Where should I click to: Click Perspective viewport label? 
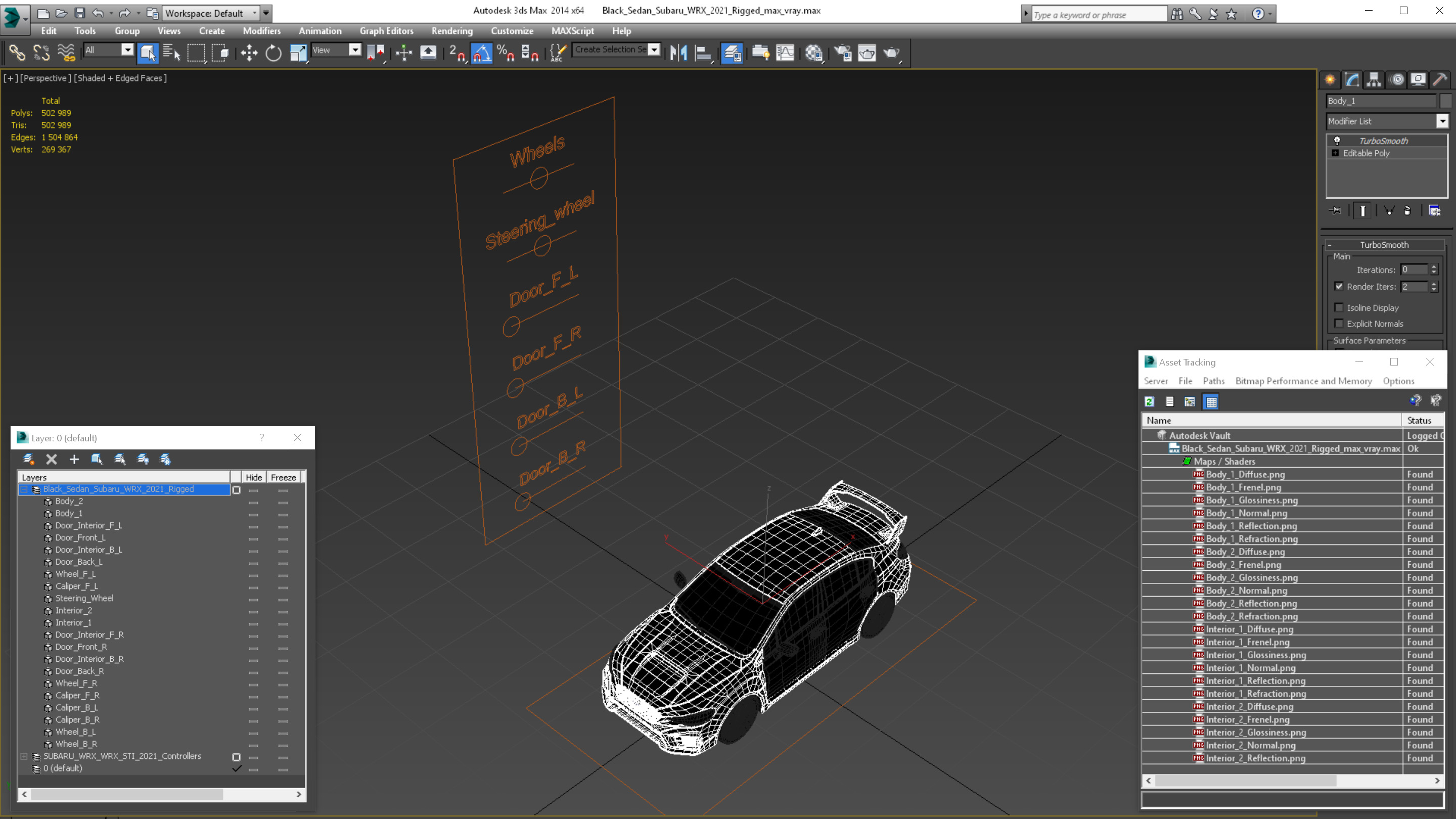(45, 78)
